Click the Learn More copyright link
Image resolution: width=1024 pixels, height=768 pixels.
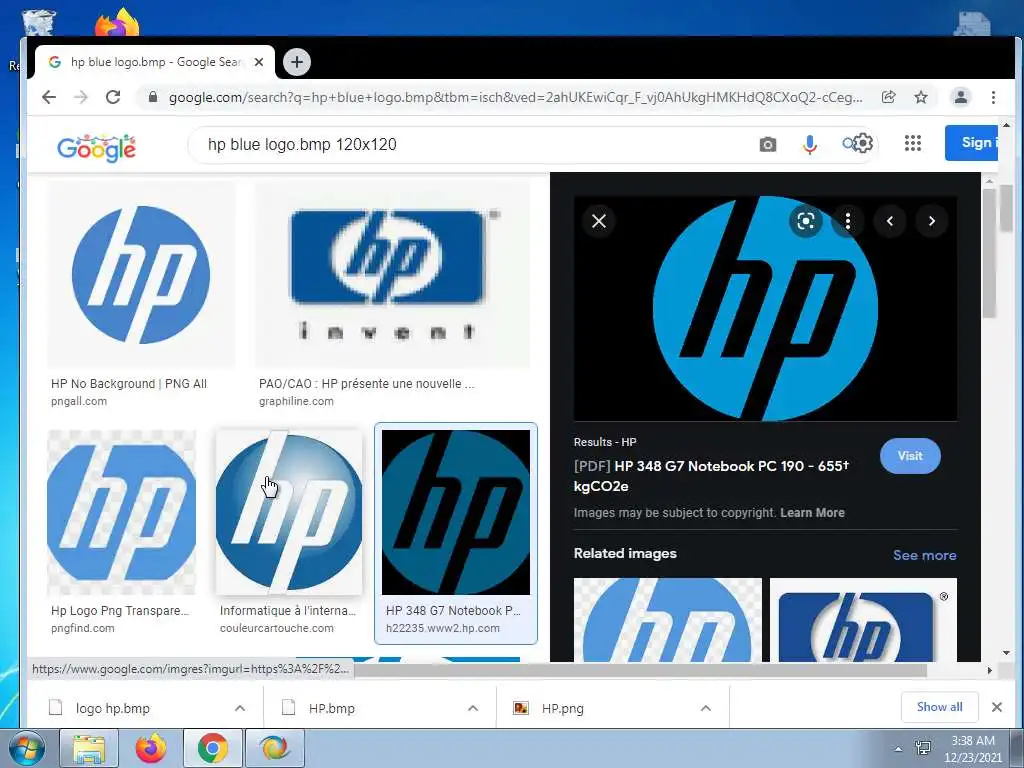pyautogui.click(x=812, y=513)
